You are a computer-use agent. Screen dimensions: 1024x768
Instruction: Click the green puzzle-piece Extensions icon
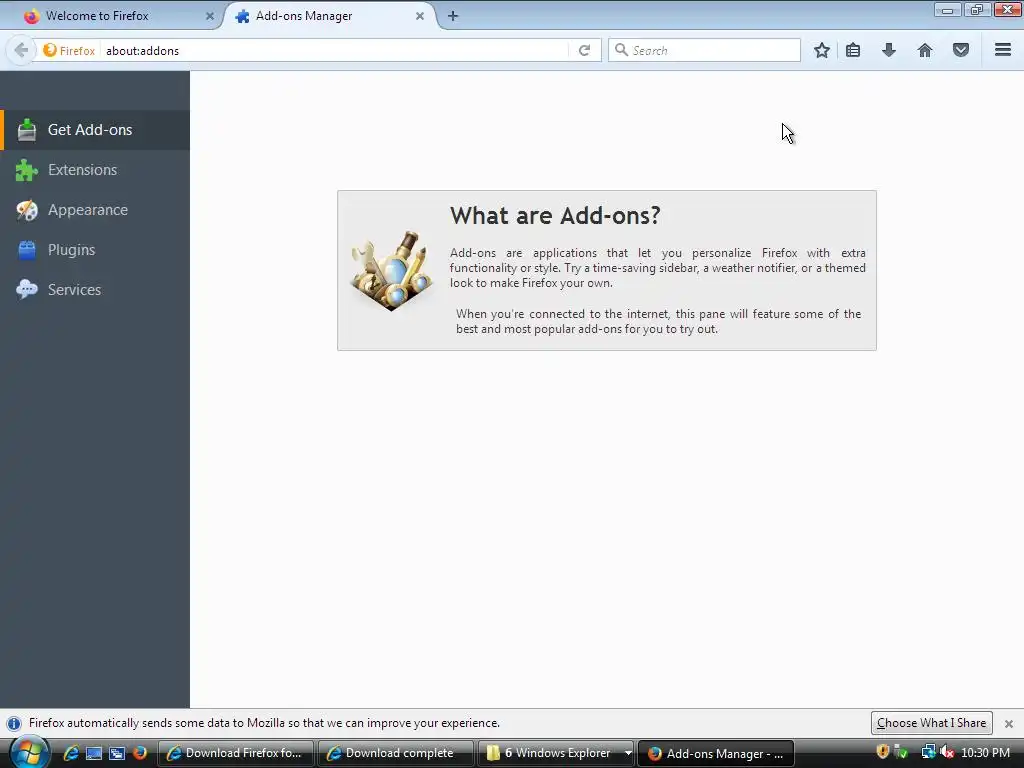click(x=27, y=170)
